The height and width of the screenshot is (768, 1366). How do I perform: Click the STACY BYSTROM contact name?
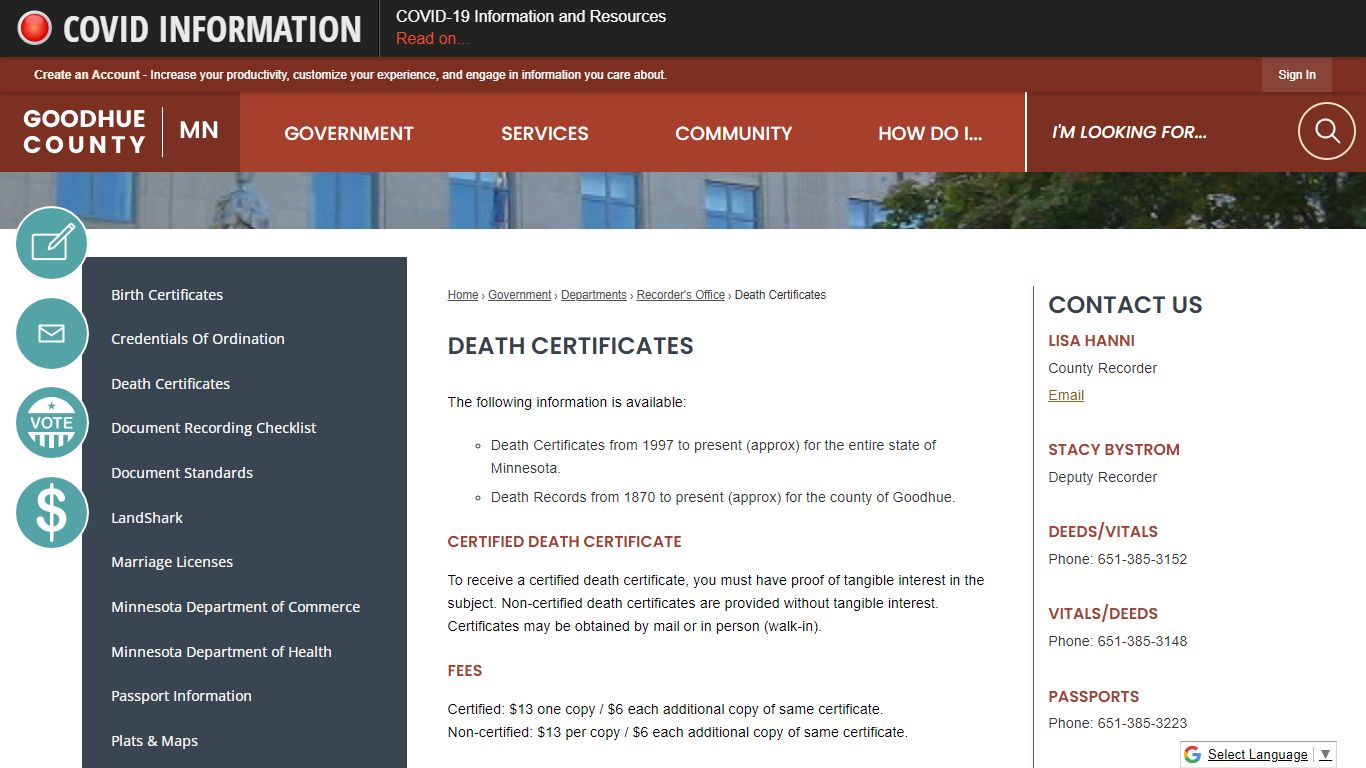pyautogui.click(x=1114, y=450)
